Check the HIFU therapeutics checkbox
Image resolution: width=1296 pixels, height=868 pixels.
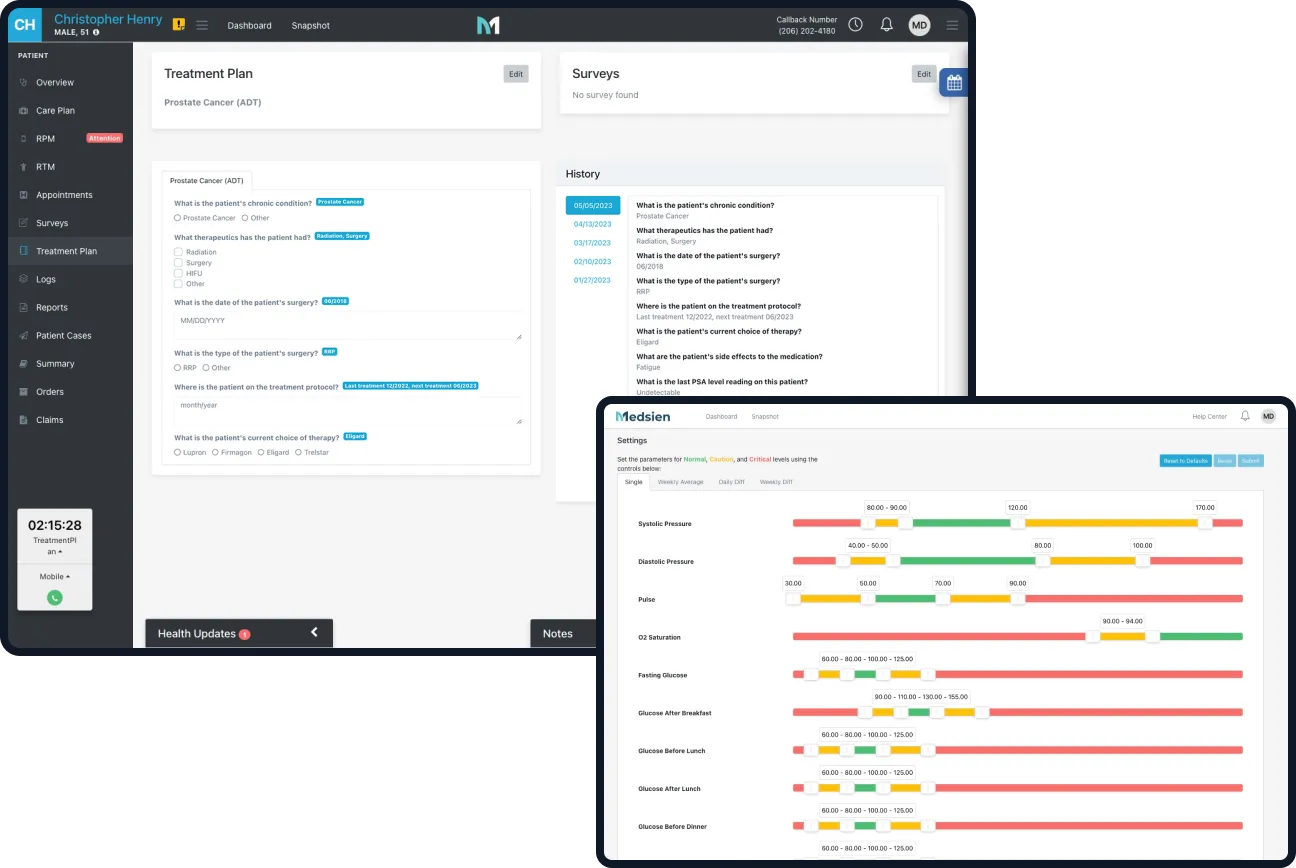coord(178,273)
